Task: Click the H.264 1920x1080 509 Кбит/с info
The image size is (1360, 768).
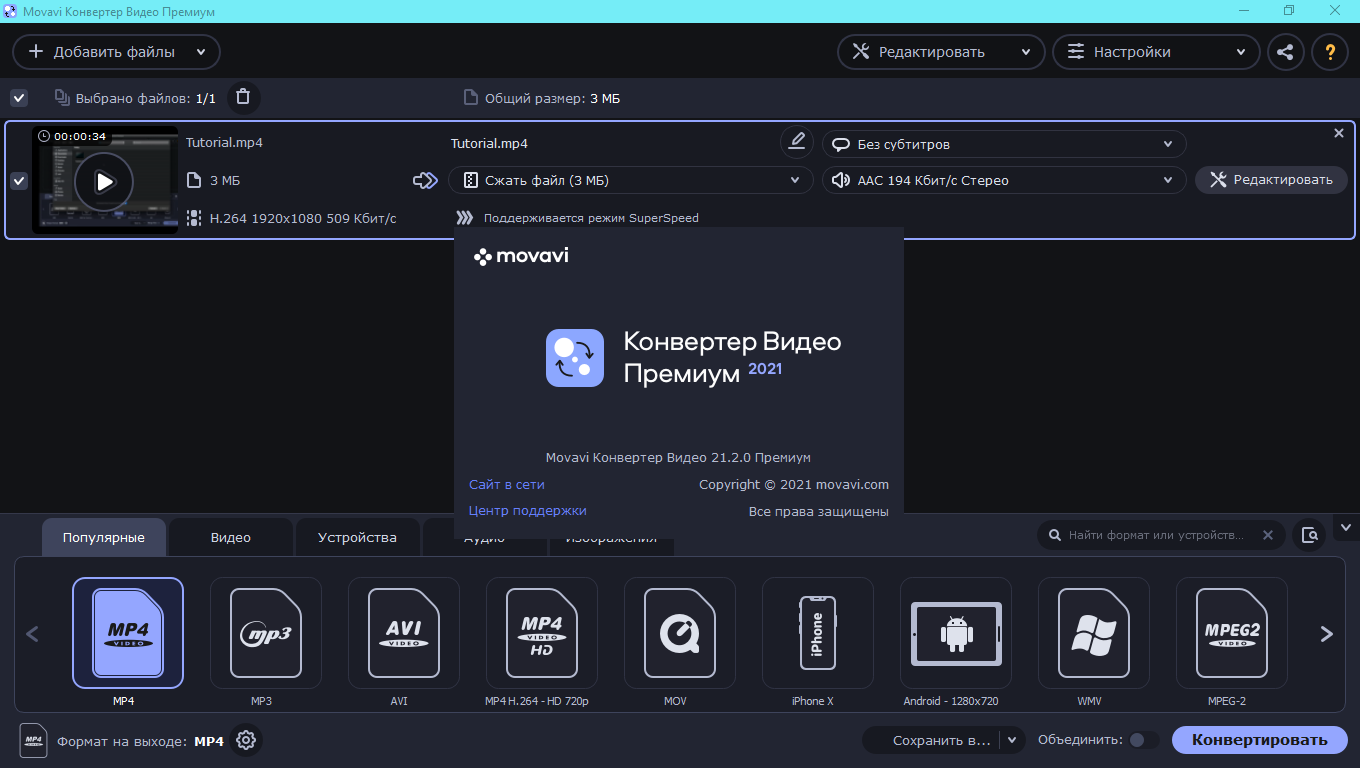Action: [303, 218]
